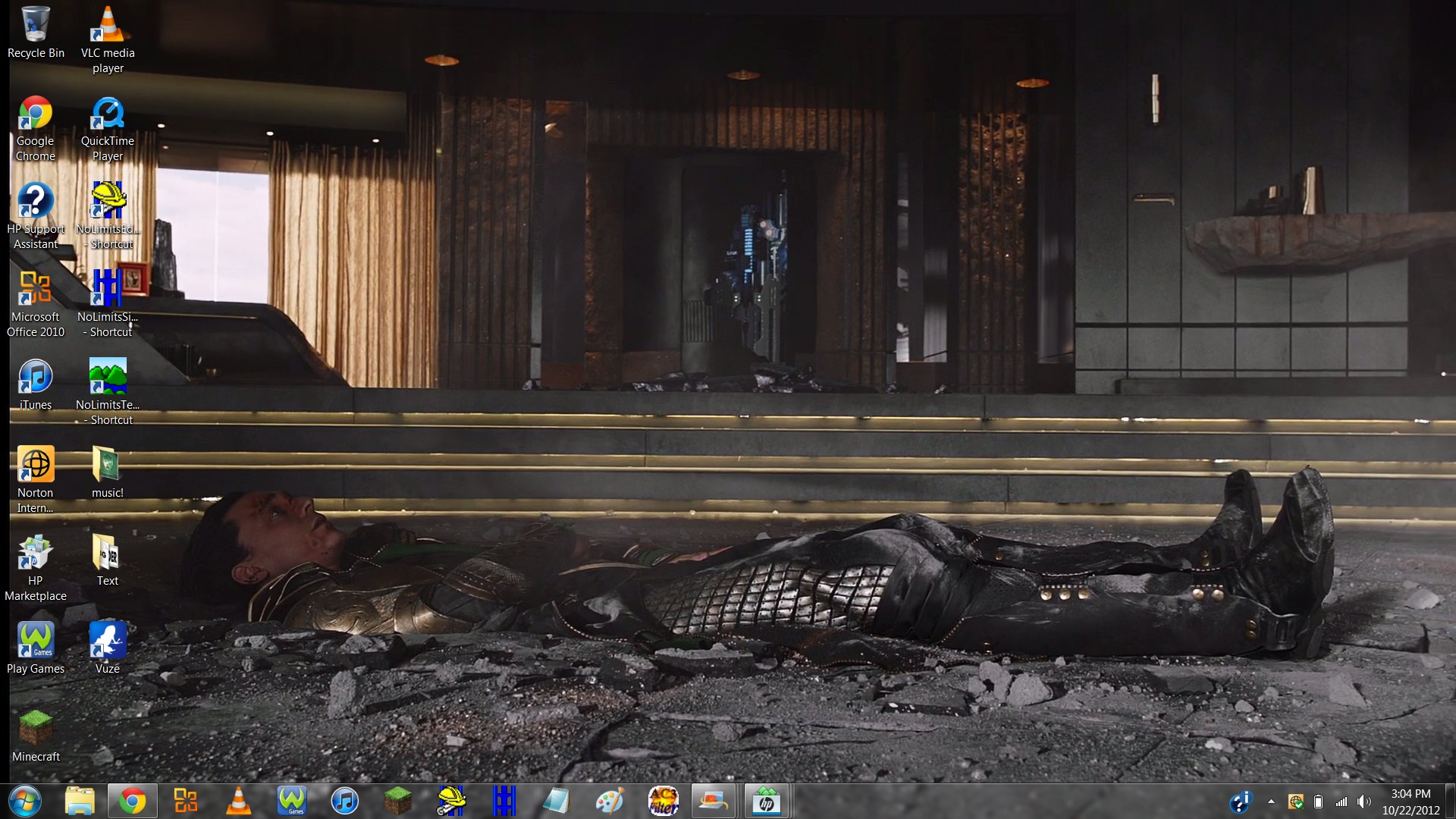Open the clock showing 3:04 PM
This screenshot has height=819, width=1456.
click(x=1410, y=802)
